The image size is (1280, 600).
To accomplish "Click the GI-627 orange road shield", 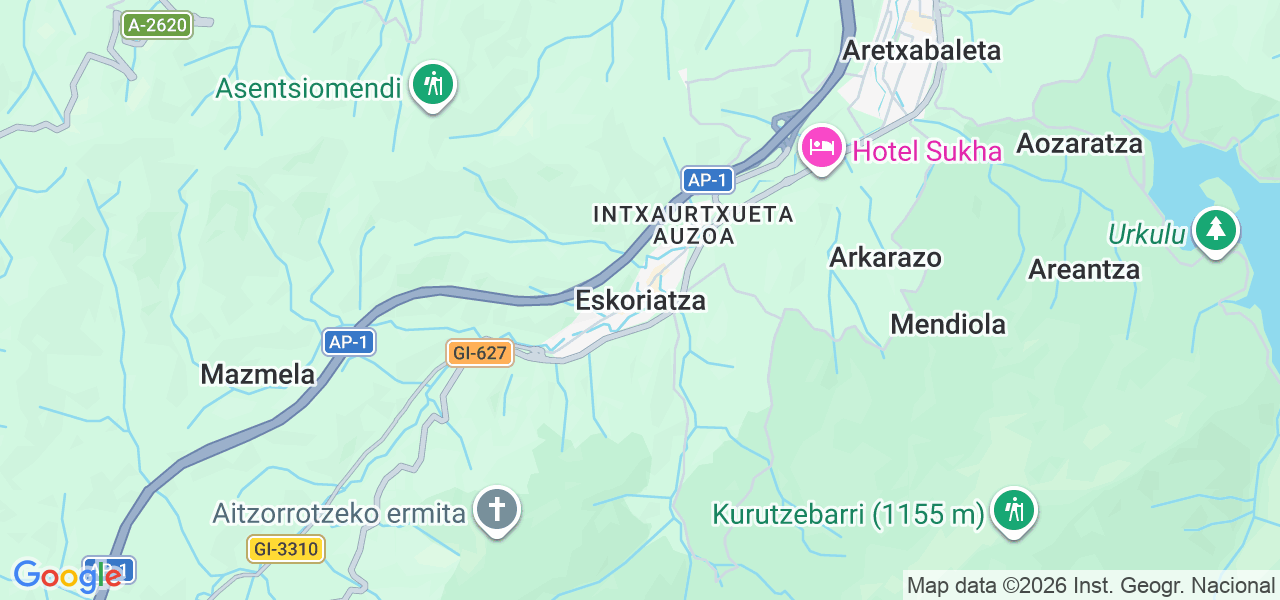I will [x=480, y=353].
